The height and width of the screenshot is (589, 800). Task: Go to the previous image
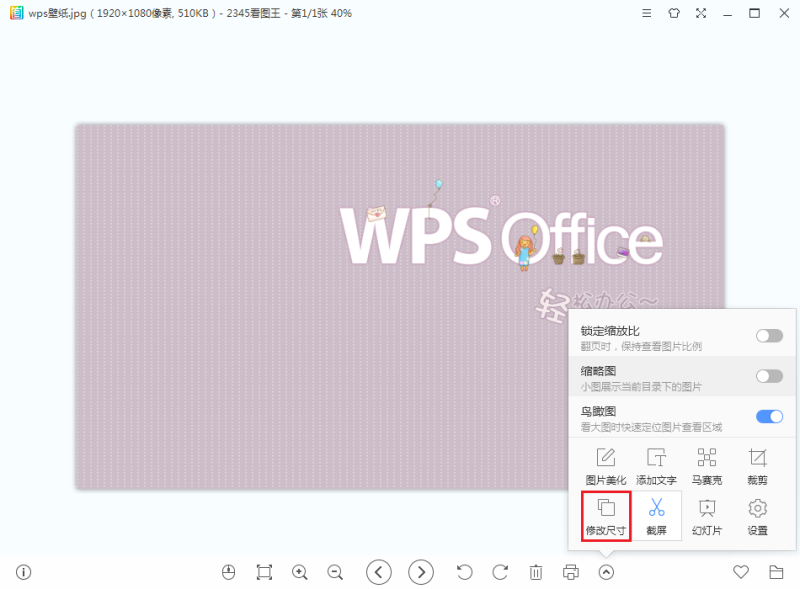[379, 572]
